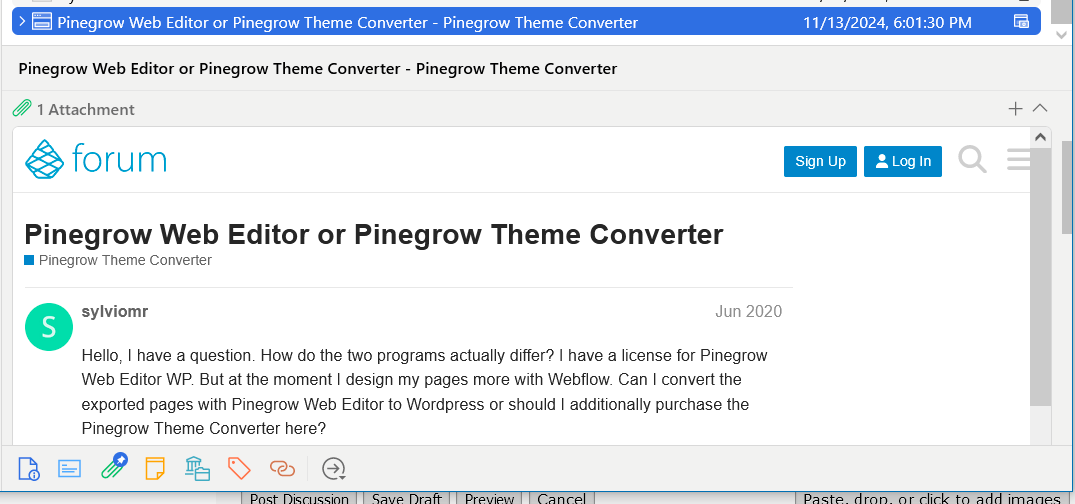Open the Notes section icon
Image resolution: width=1075 pixels, height=504 pixels.
coord(156,468)
